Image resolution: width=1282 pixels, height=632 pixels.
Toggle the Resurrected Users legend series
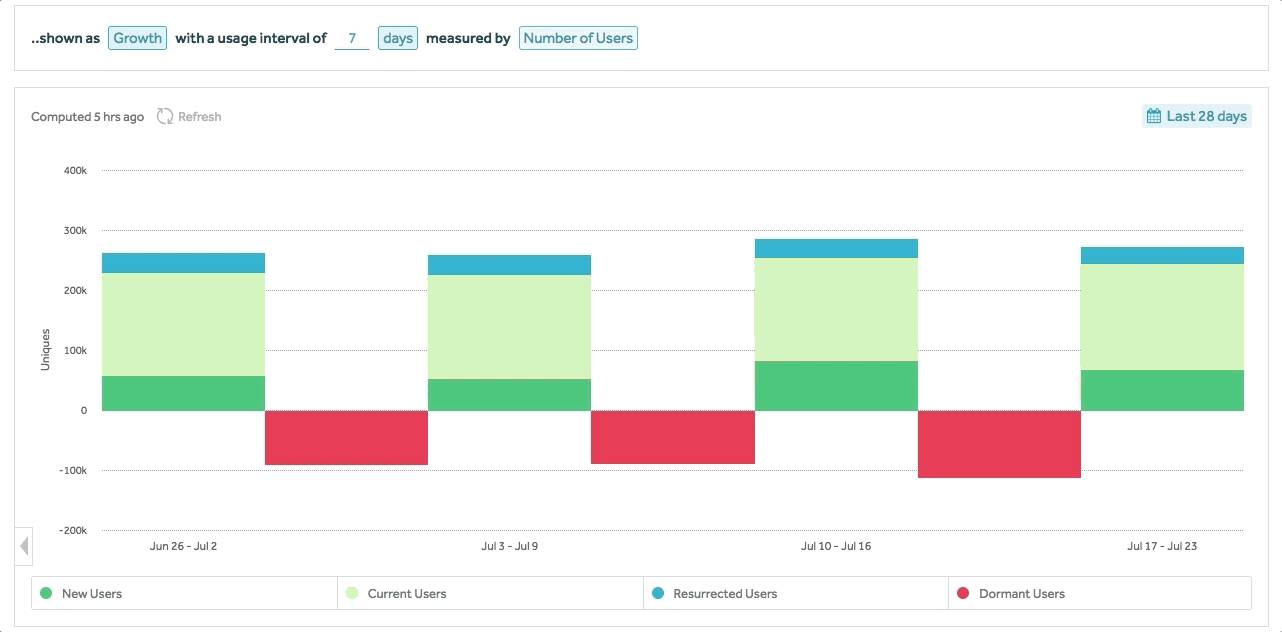[725, 594]
